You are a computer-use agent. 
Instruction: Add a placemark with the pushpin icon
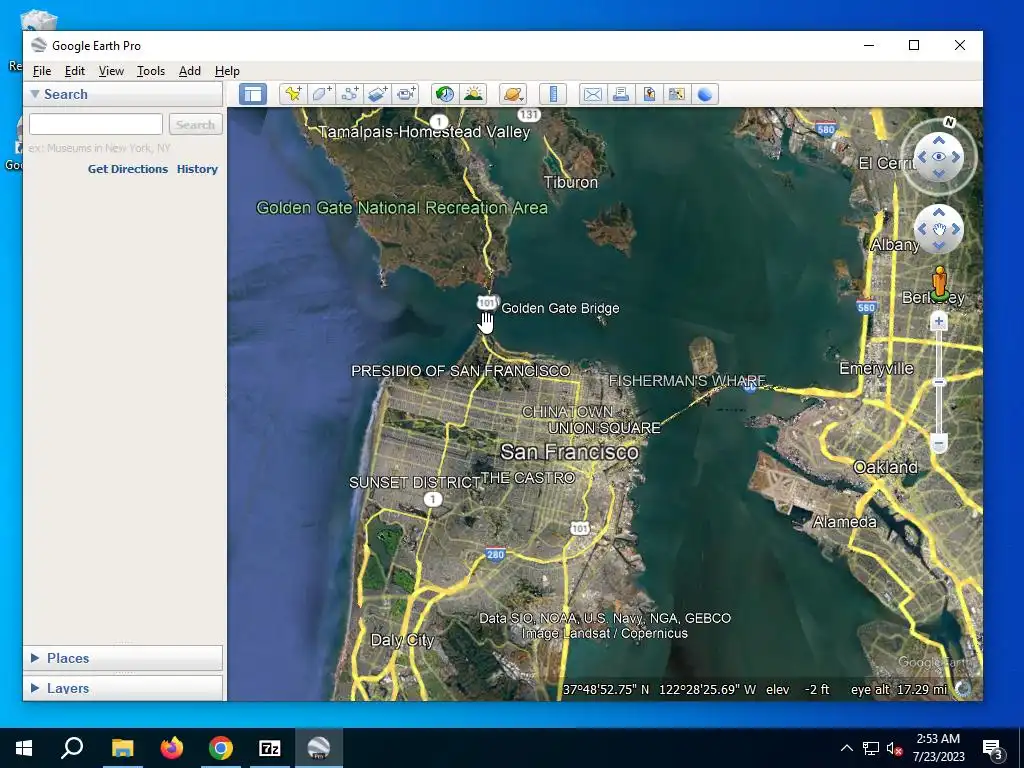(x=293, y=94)
